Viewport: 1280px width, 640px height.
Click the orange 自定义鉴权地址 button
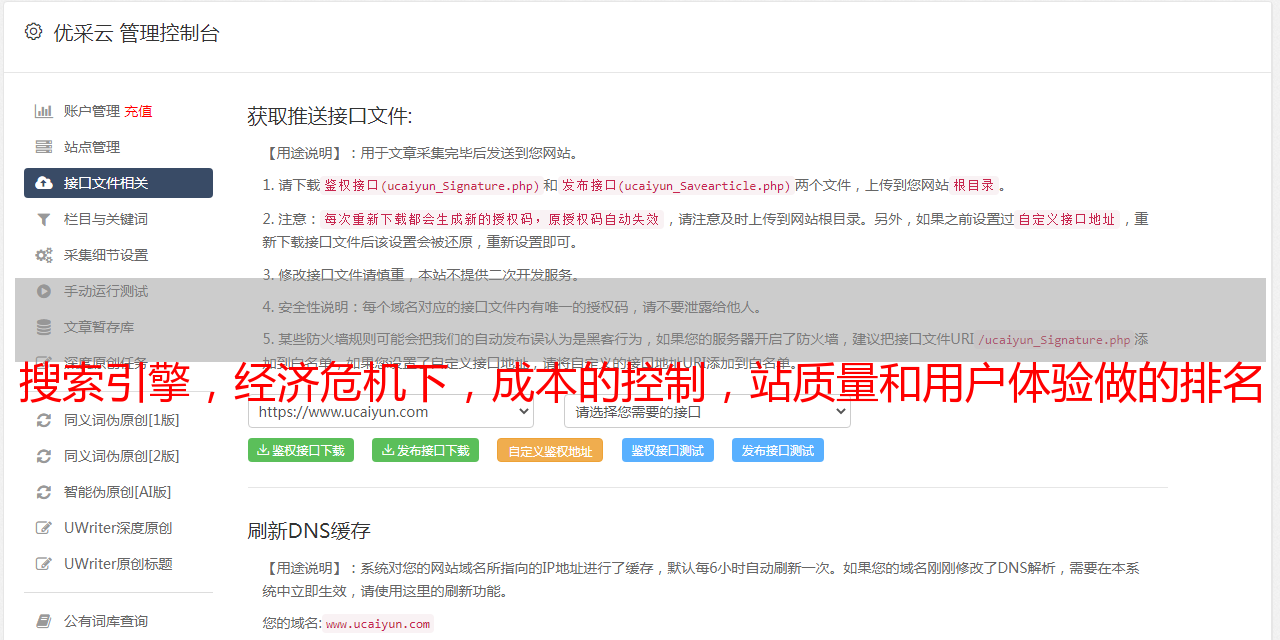click(x=550, y=450)
